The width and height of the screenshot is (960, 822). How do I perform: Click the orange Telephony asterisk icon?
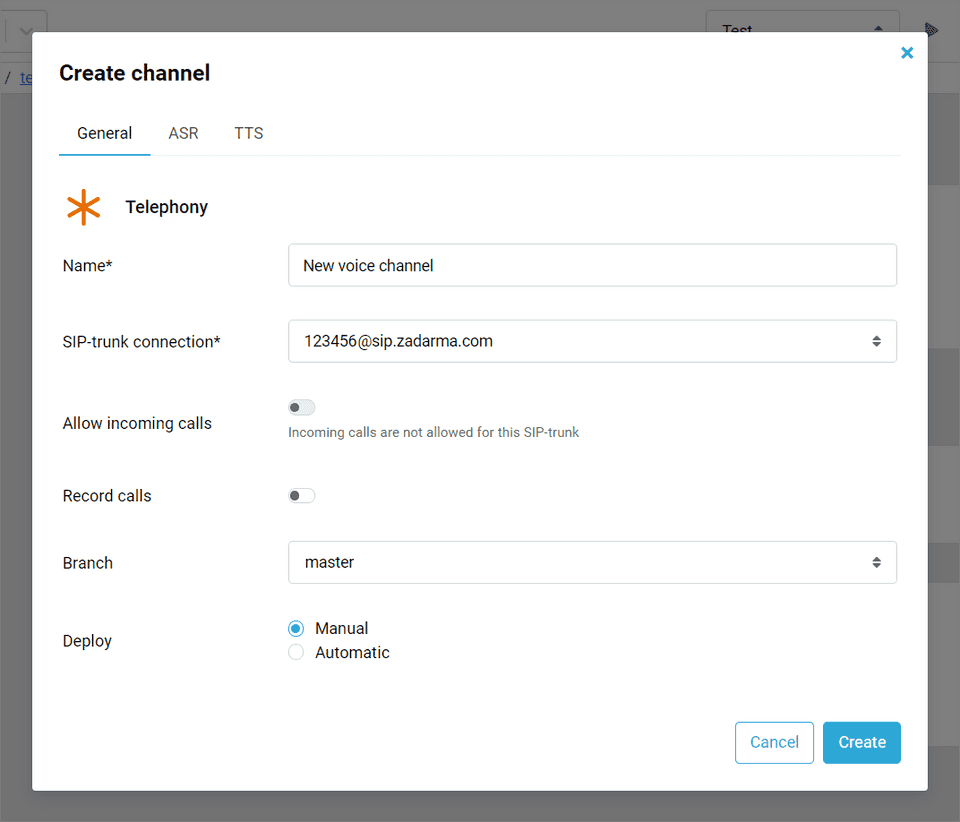(x=84, y=207)
